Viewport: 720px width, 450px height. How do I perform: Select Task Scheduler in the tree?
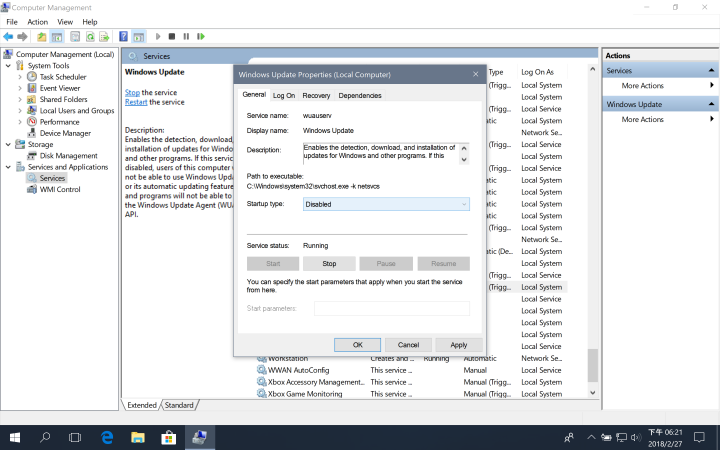point(62,77)
